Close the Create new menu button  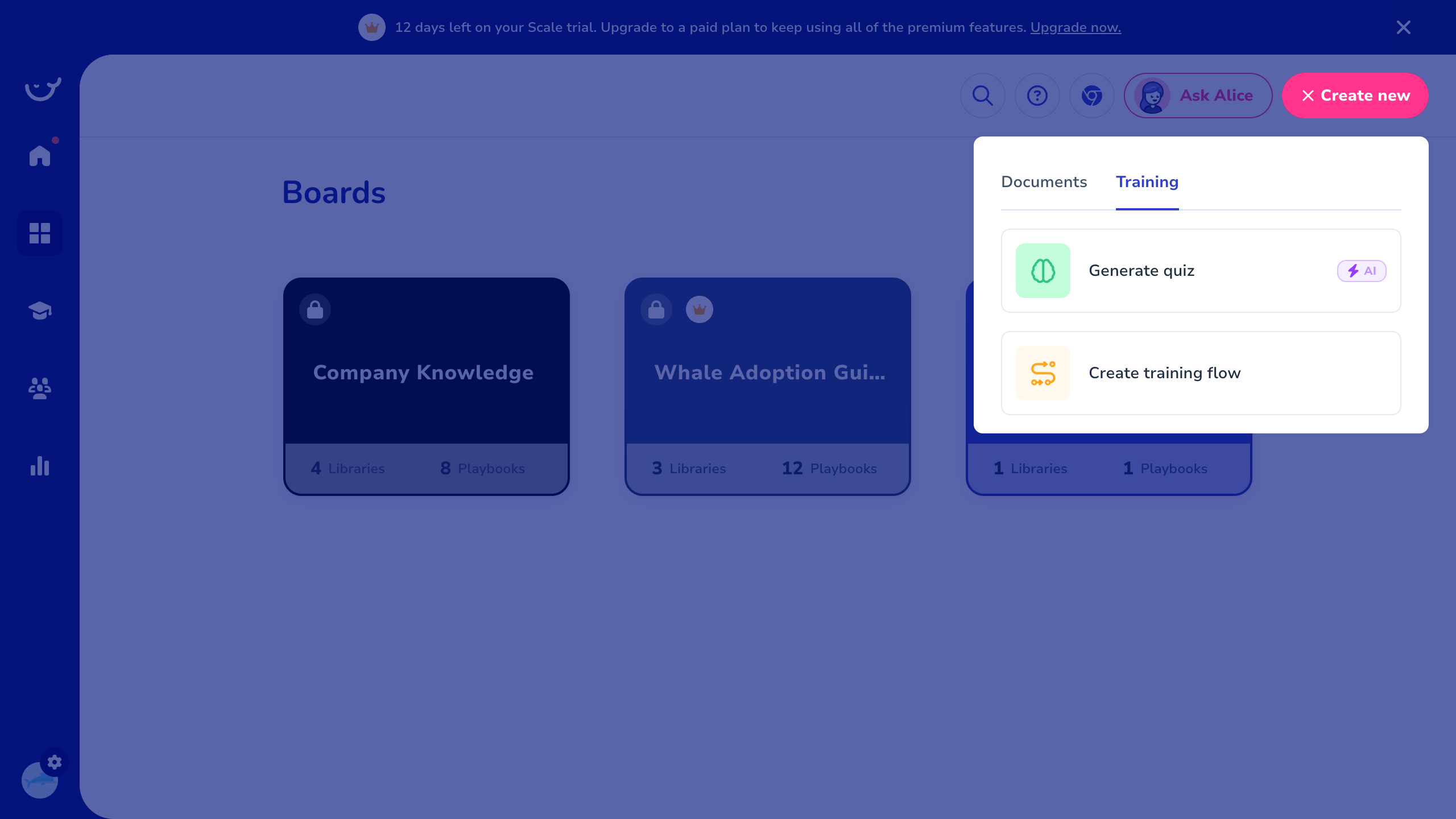point(1355,96)
